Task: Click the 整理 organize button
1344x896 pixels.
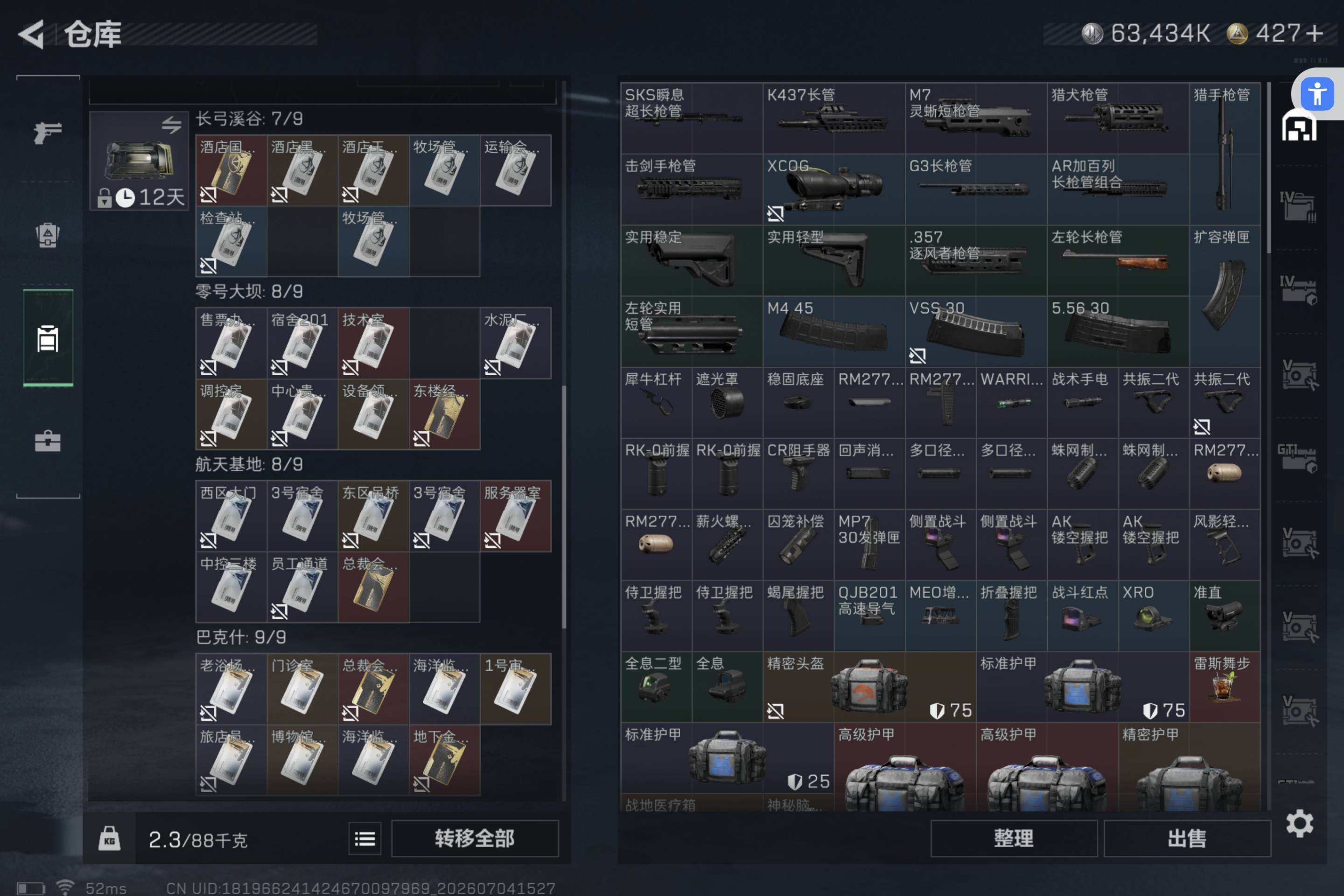Action: pos(1014,839)
